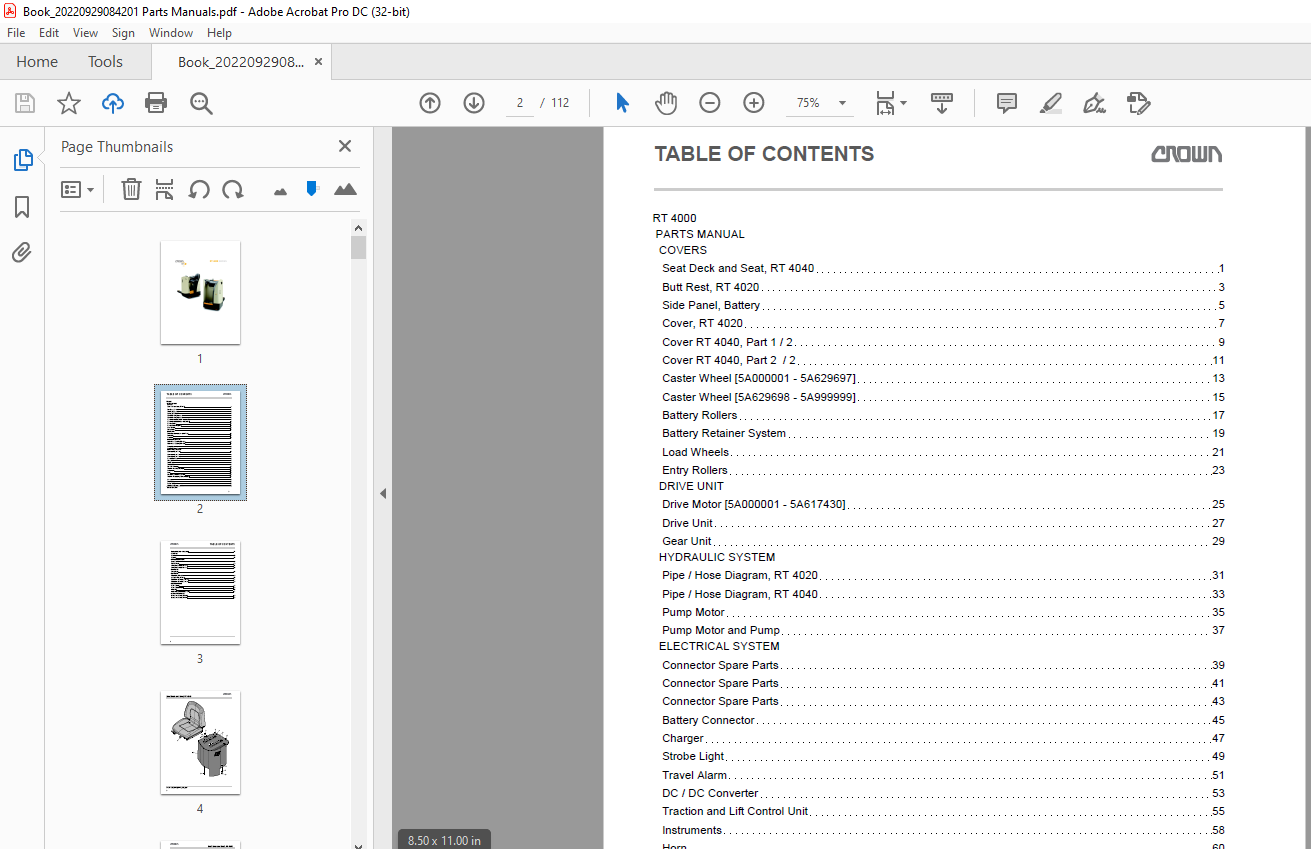Open the View menu

tap(85, 33)
